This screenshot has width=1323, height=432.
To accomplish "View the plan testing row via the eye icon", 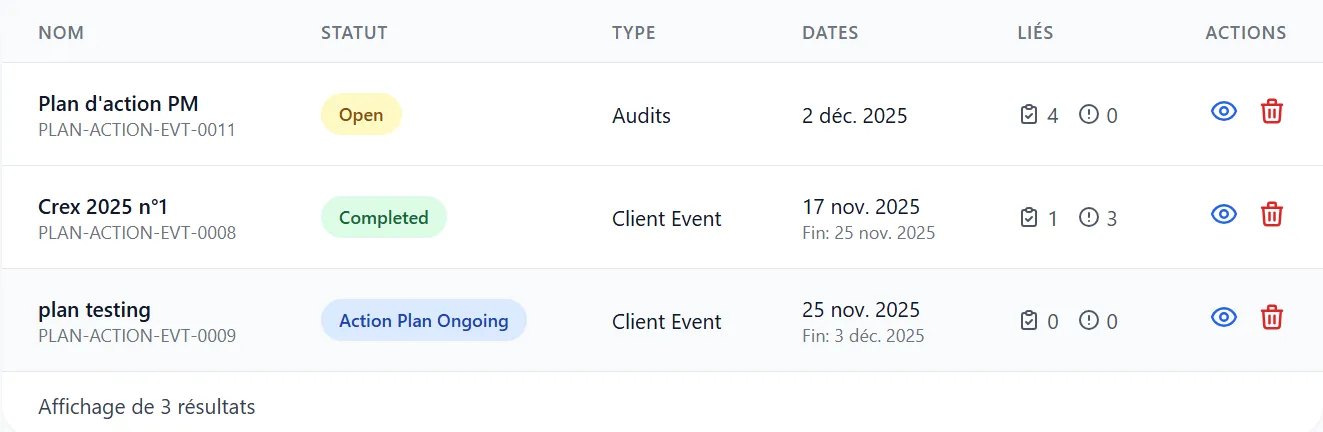I will (1224, 317).
